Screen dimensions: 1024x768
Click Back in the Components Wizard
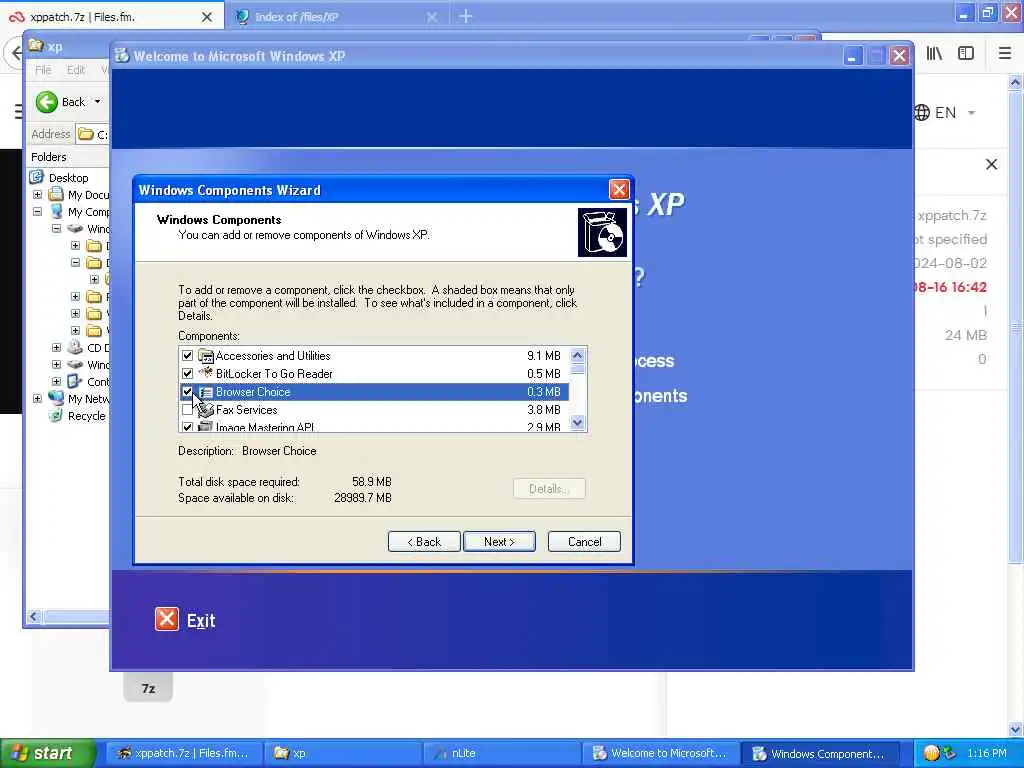[x=424, y=541]
